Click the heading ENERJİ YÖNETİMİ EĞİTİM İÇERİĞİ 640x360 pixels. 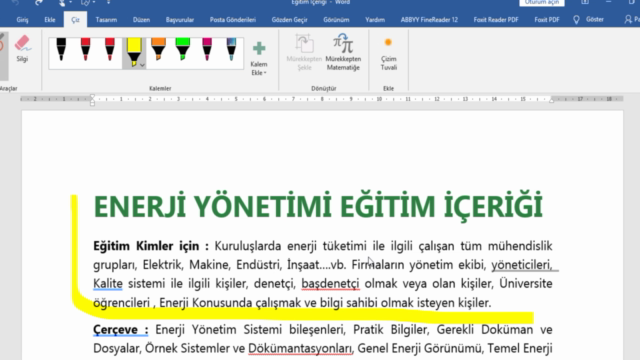point(318,207)
